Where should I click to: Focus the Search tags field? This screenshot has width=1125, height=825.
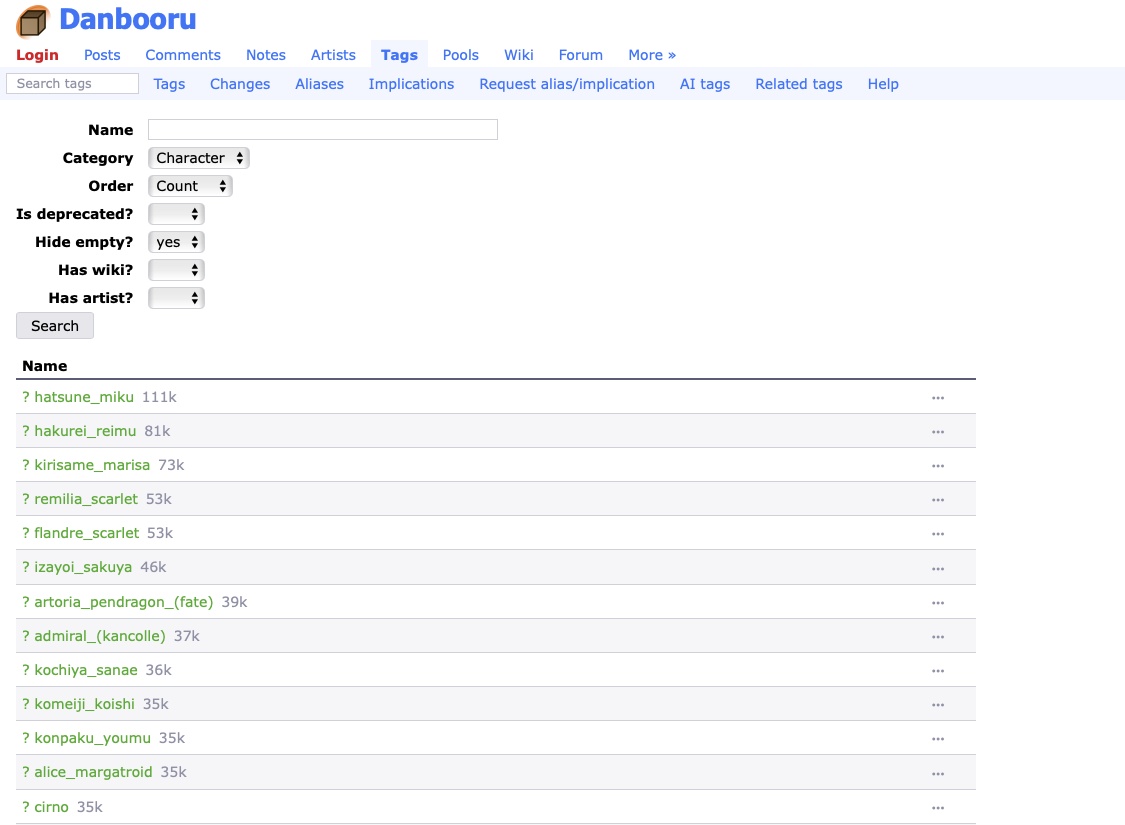(72, 83)
